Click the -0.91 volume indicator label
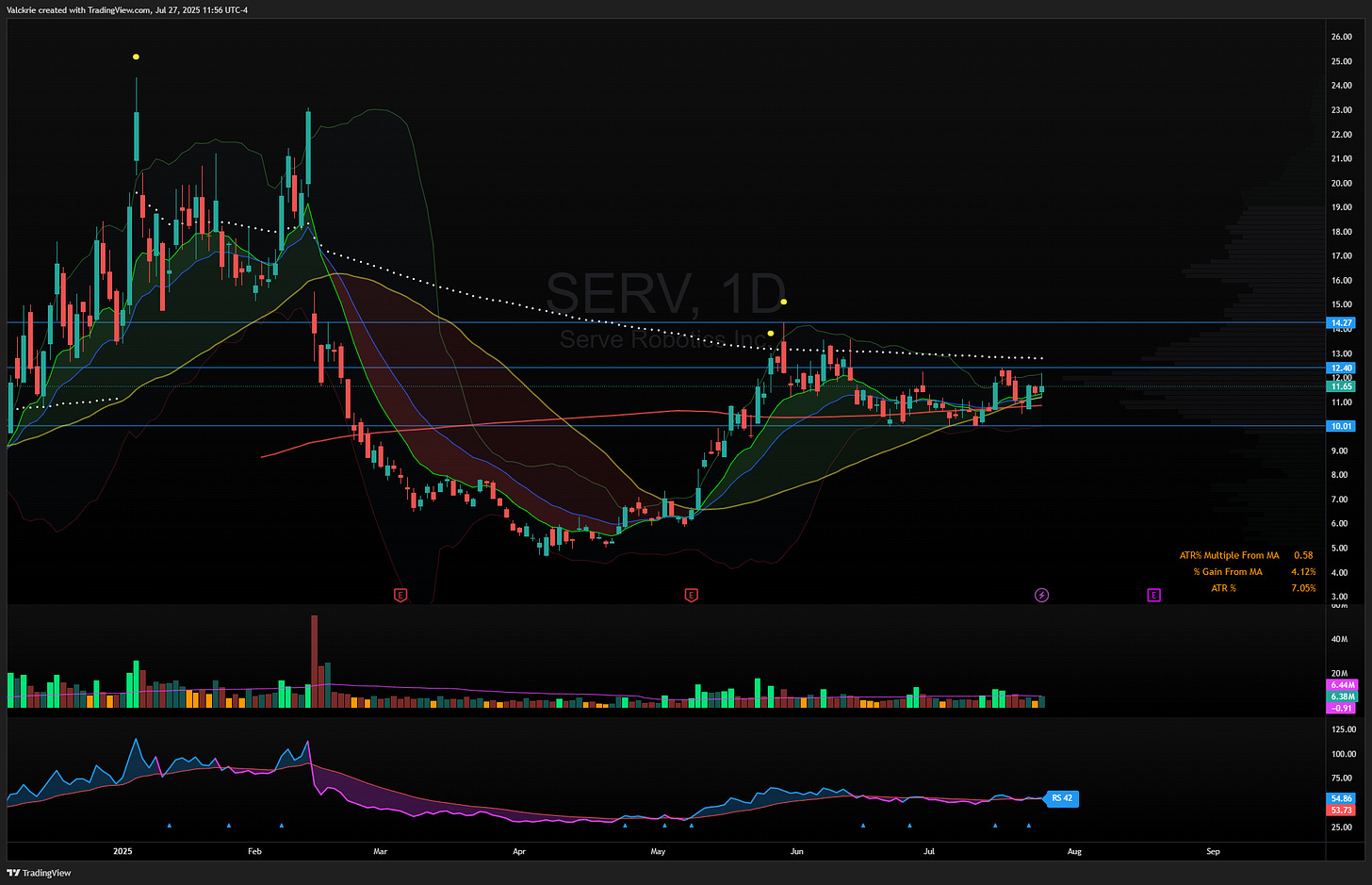Screen dimensions: 1372x885 pyautogui.click(x=1341, y=708)
